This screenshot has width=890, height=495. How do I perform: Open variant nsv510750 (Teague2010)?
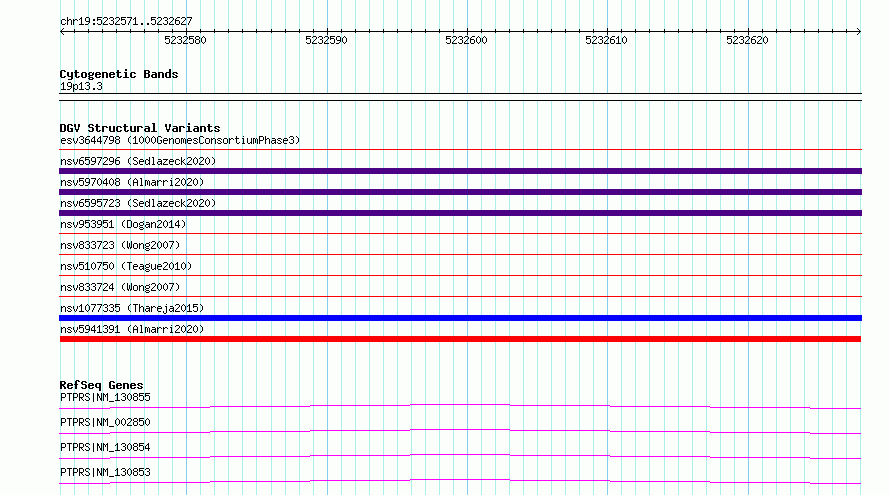pyautogui.click(x=126, y=266)
